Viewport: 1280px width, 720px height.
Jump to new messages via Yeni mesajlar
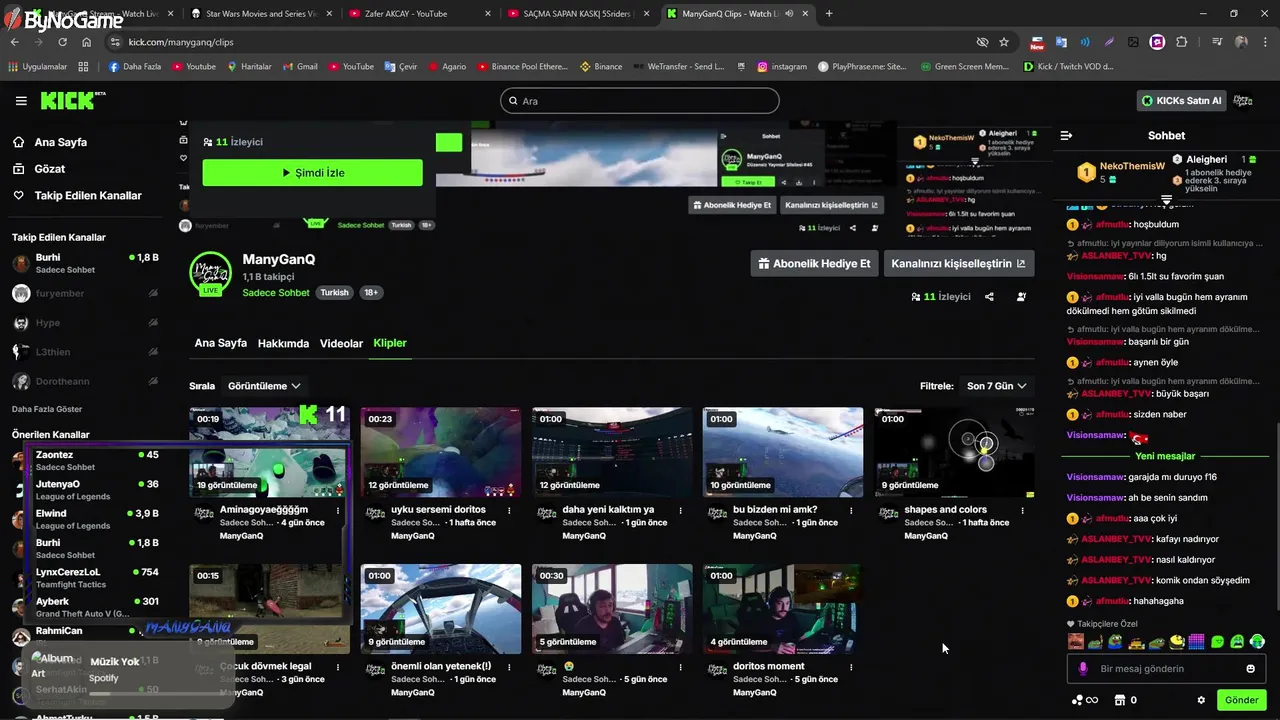click(1165, 456)
